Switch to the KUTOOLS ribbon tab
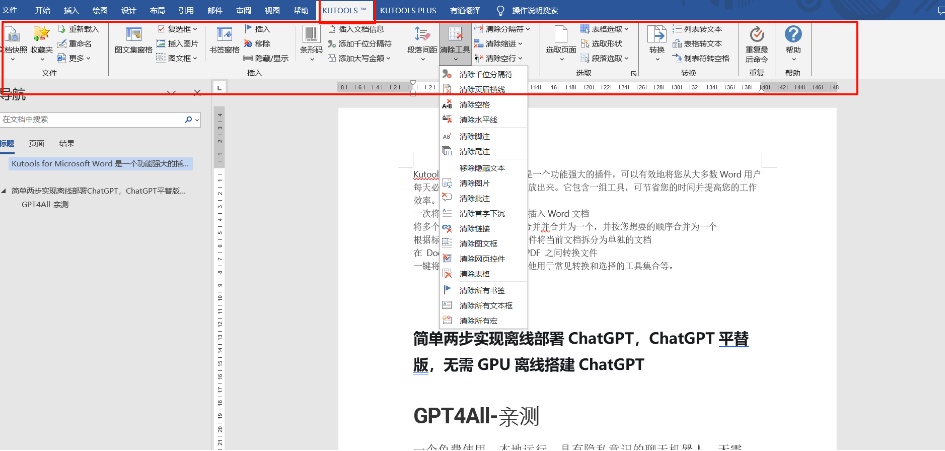Screen dimensions: 945x451 click(347, 10)
